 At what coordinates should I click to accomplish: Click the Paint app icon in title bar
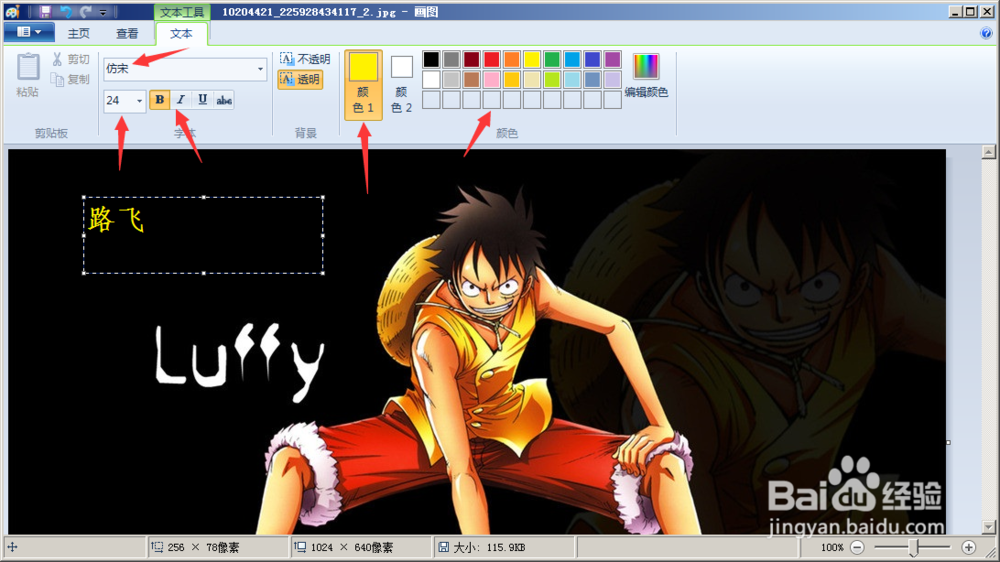coord(13,11)
